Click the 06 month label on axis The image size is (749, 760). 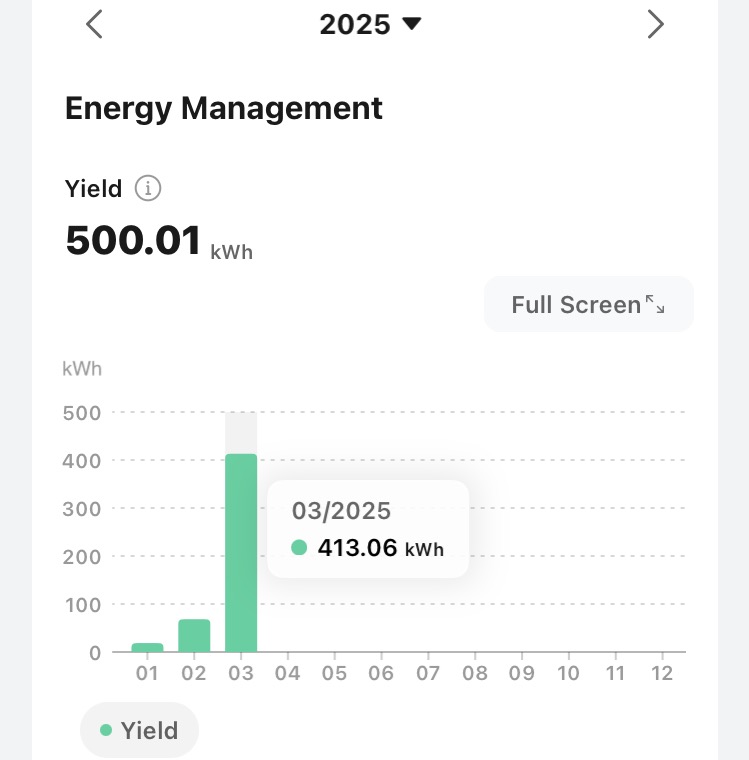click(381, 673)
